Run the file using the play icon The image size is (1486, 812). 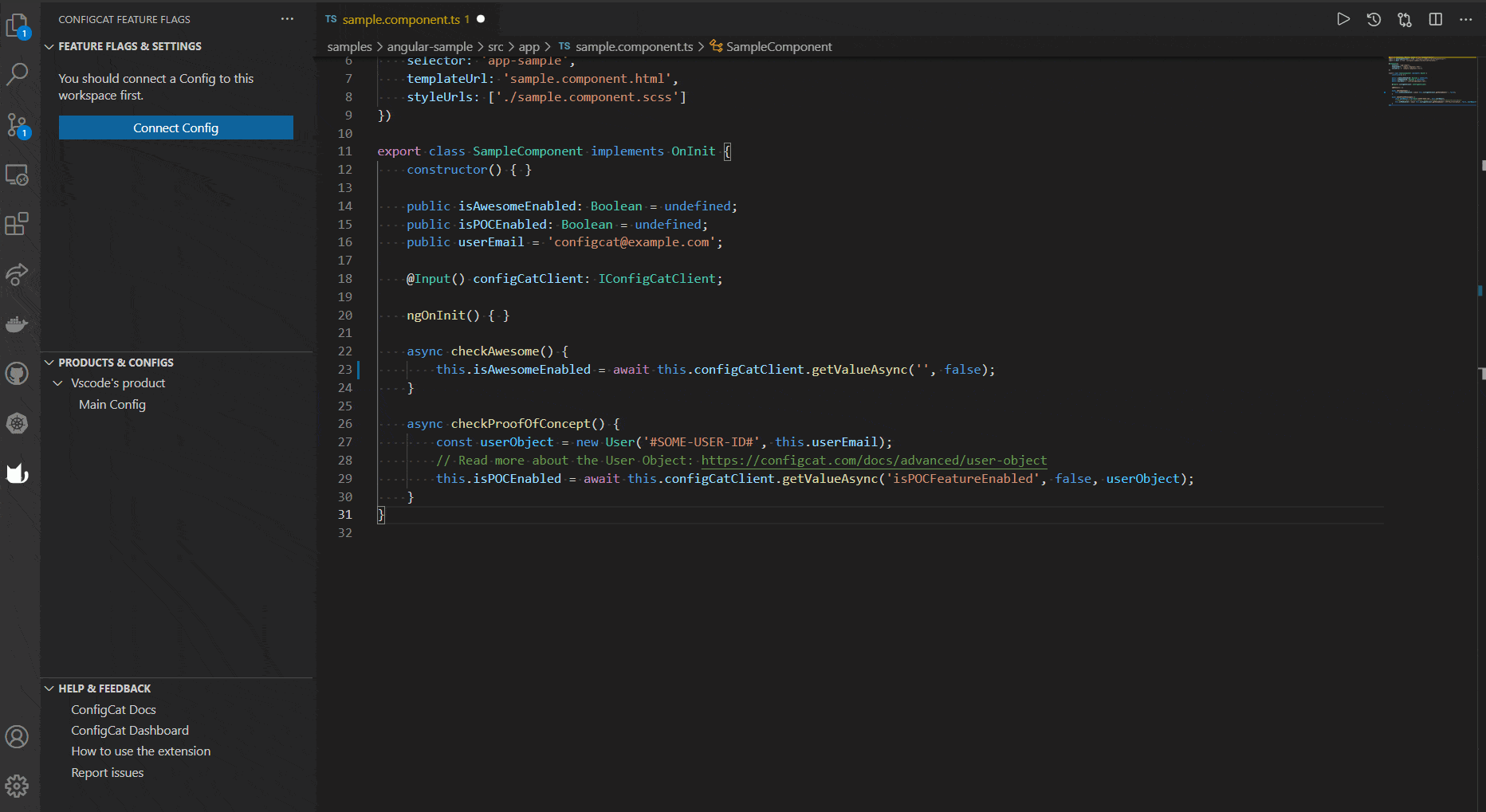pyautogui.click(x=1343, y=19)
